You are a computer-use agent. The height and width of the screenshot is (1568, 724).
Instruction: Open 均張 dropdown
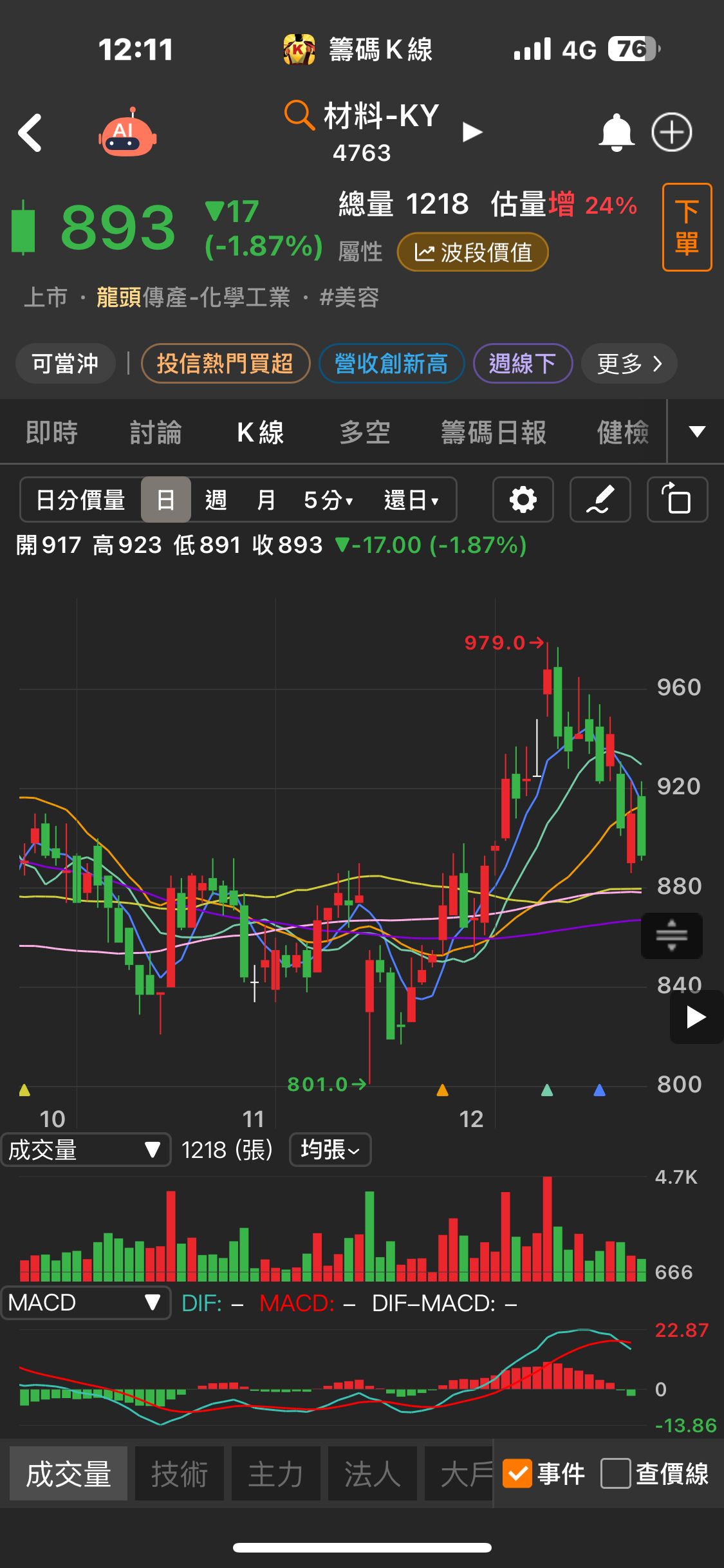[x=330, y=1150]
